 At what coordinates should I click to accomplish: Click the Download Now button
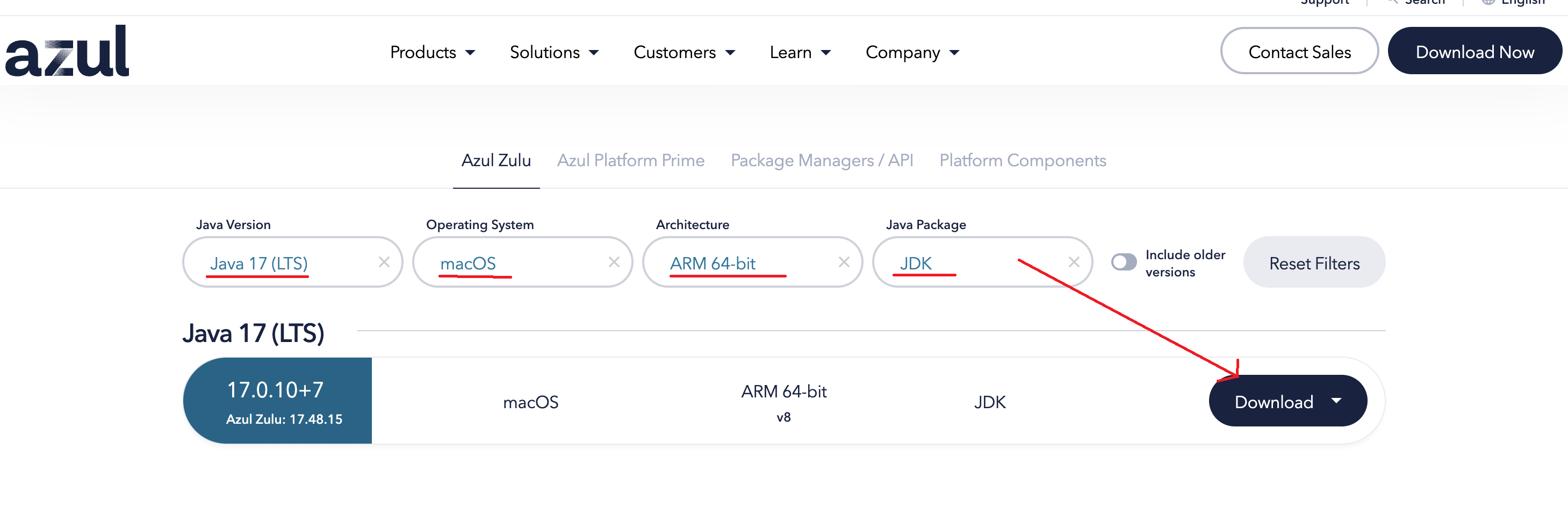click(x=1475, y=51)
